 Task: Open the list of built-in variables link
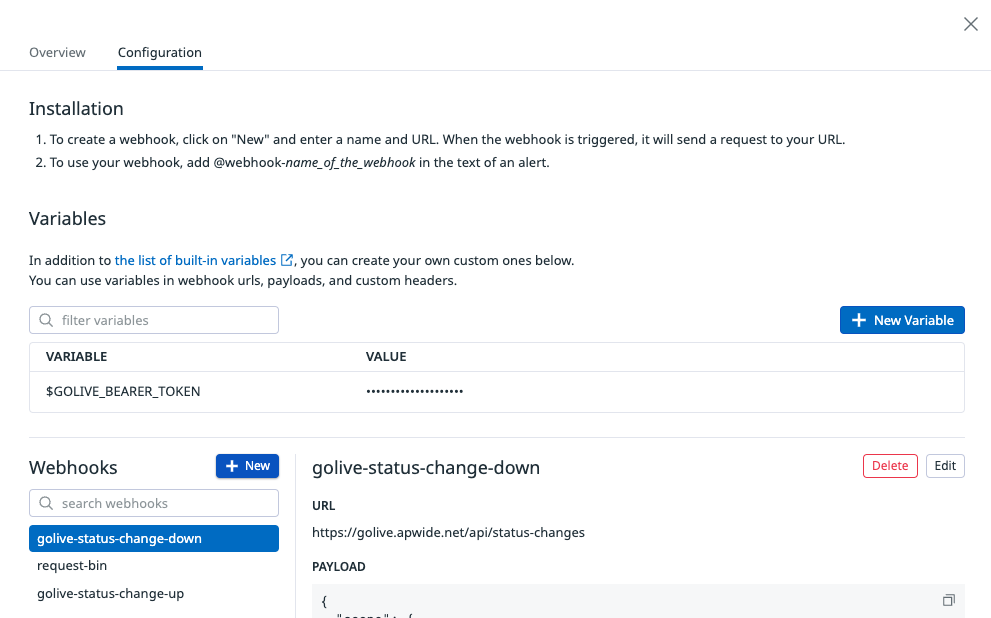tap(195, 260)
